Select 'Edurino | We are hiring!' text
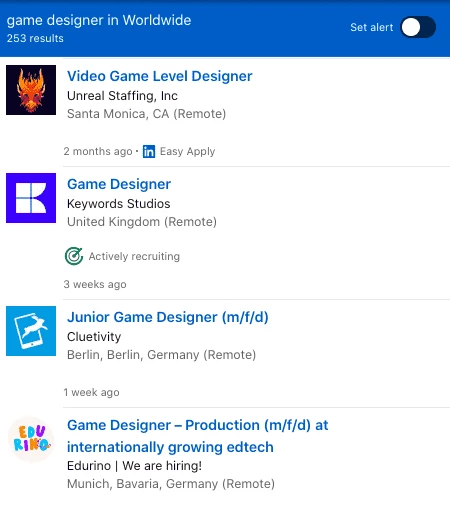450x510 pixels. coord(134,466)
